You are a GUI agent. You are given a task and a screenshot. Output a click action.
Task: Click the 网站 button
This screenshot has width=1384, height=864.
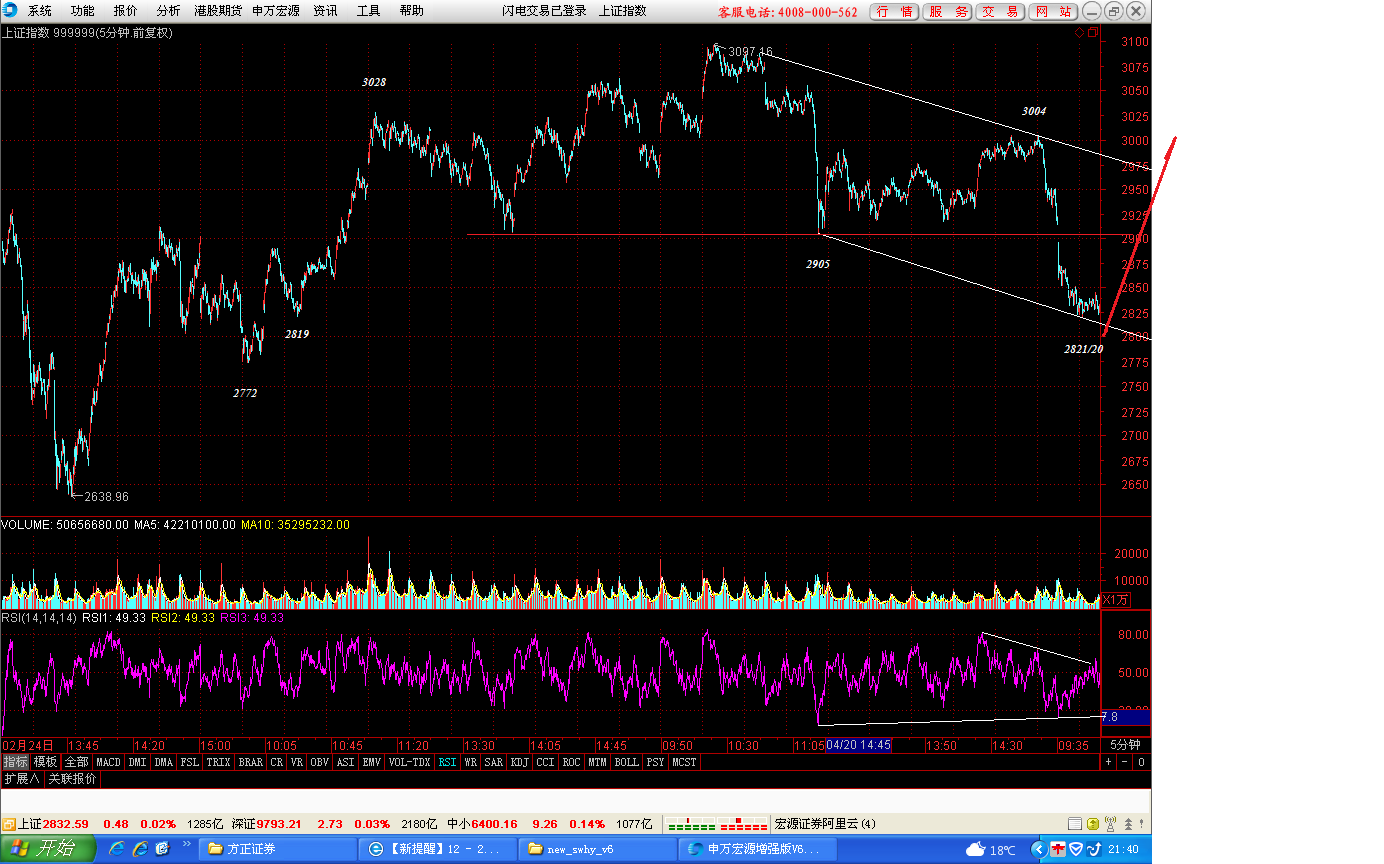tap(1052, 12)
